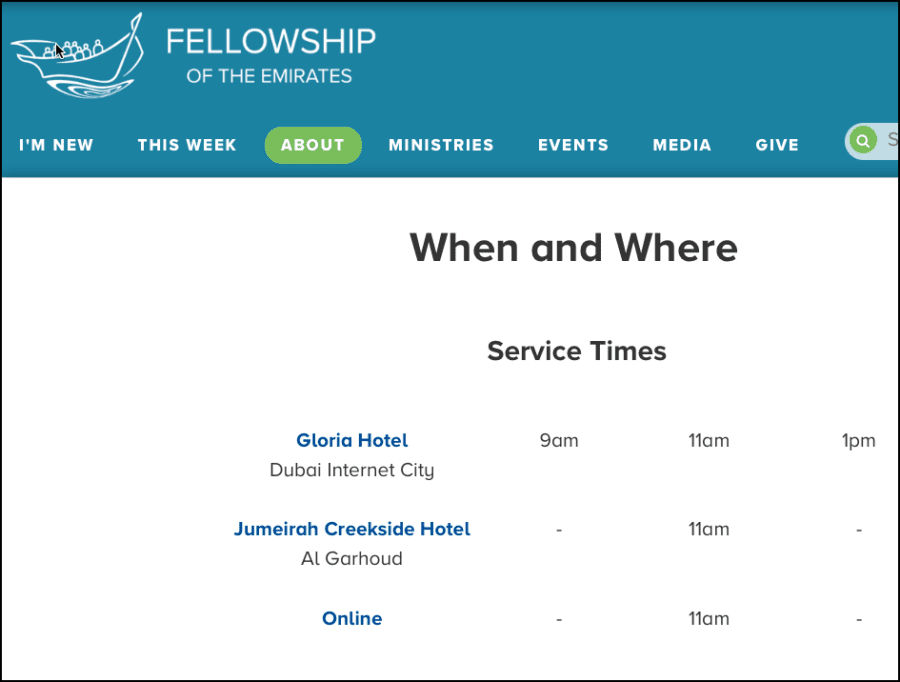
Task: Click the Jumeirah Creekside Hotel link
Action: (352, 529)
